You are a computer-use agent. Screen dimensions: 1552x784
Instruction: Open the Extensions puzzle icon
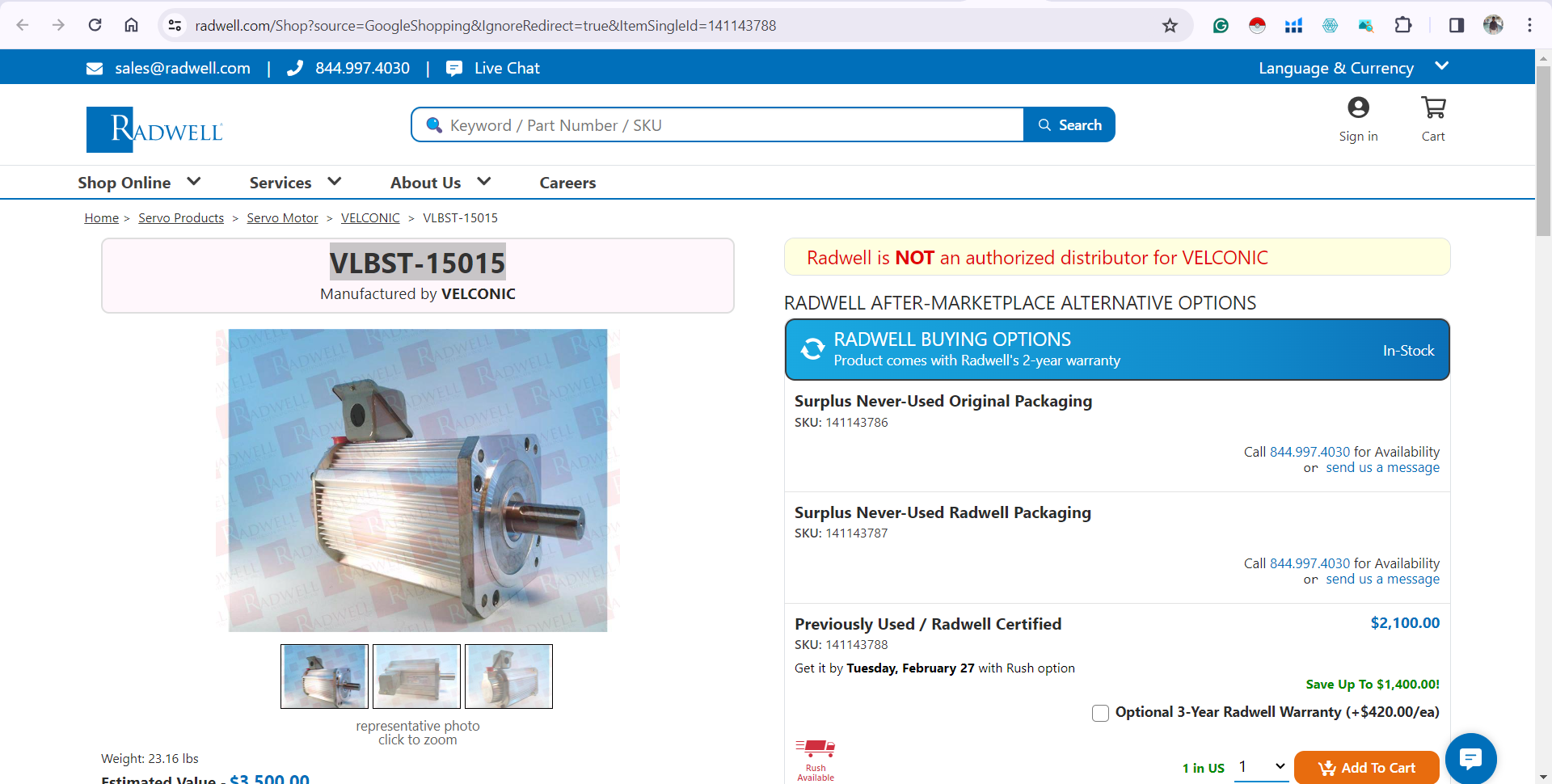coord(1403,25)
